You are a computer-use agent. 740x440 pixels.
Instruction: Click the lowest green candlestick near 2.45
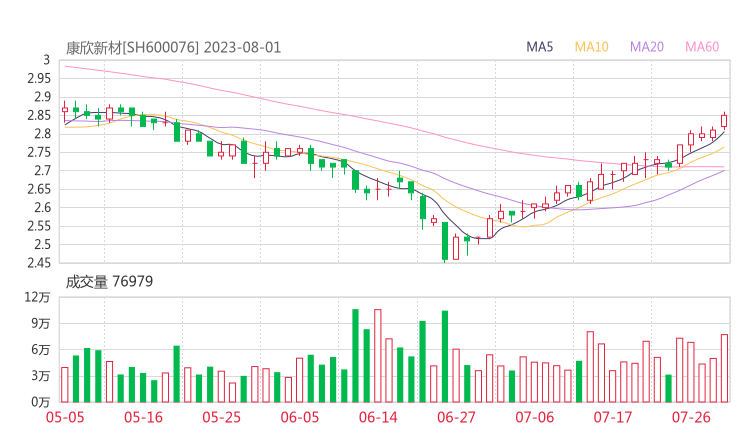click(445, 241)
